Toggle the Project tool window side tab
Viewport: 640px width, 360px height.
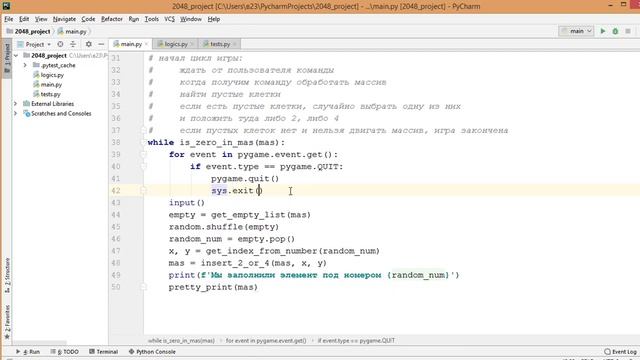pyautogui.click(x=7, y=57)
